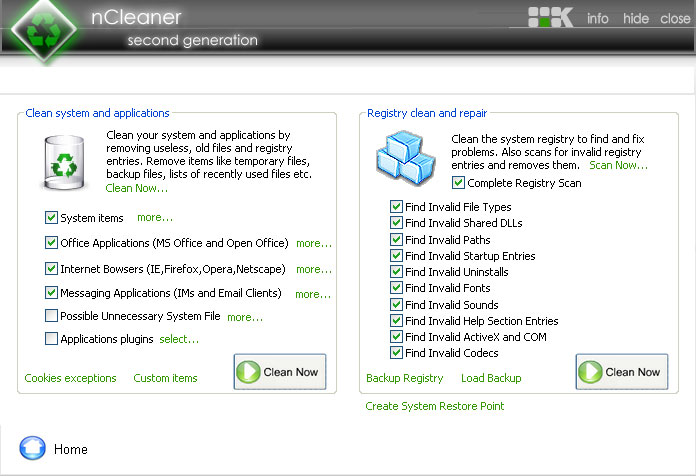Untick the Complete Registry Scan checkbox

click(x=458, y=182)
